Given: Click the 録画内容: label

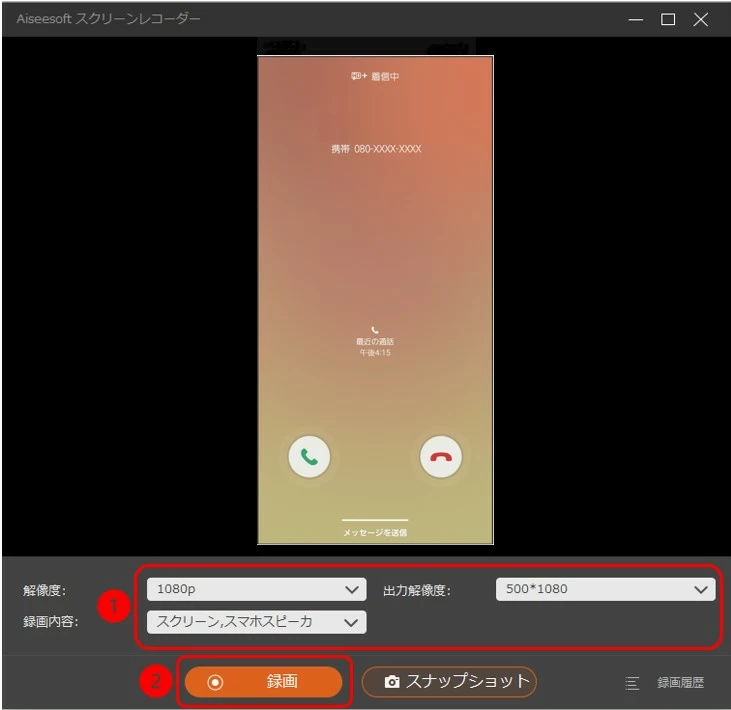Looking at the screenshot, I should coord(51,621).
